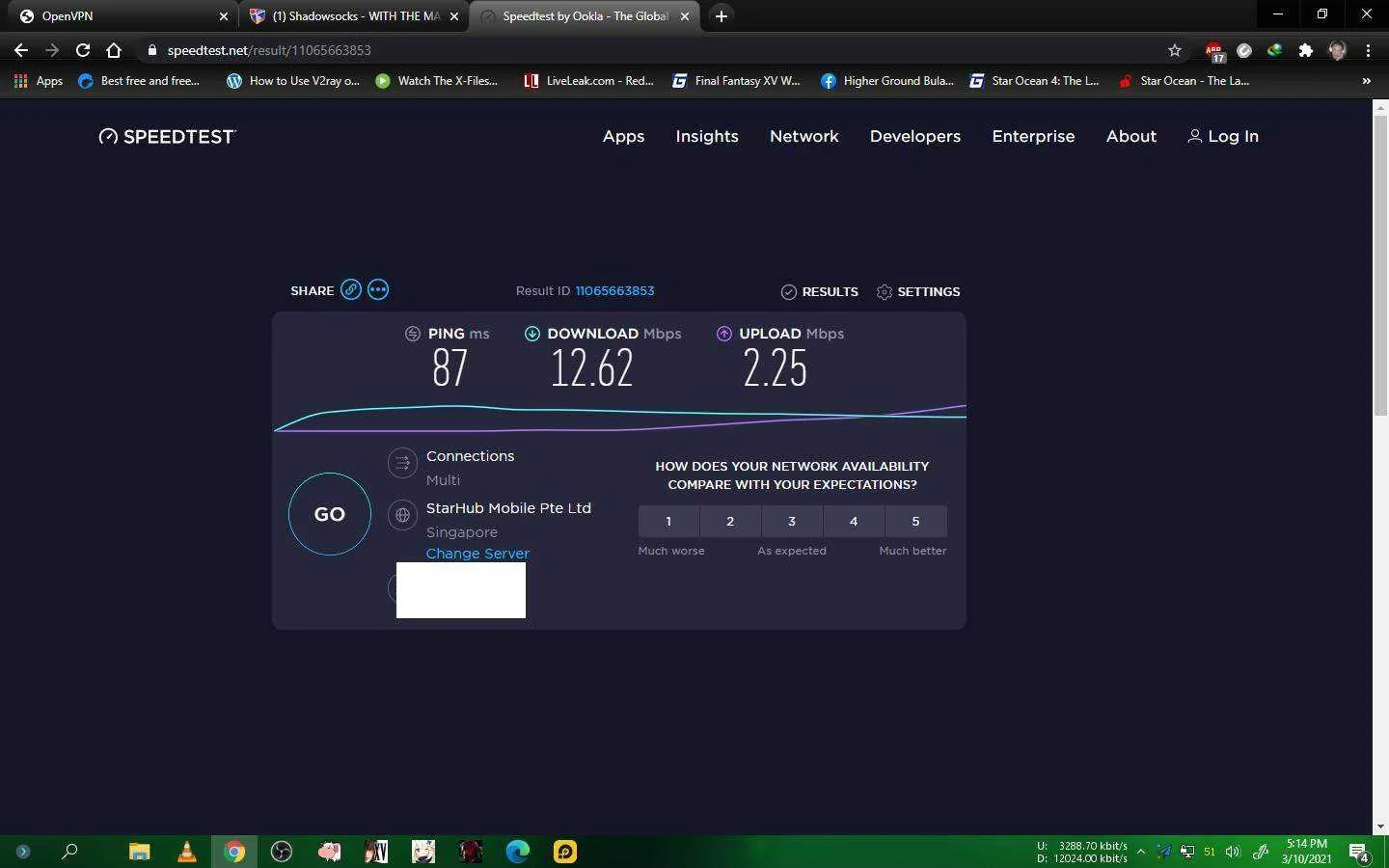Image resolution: width=1389 pixels, height=868 pixels.
Task: Click the white-haired anime character taskbar icon
Action: 423,852
